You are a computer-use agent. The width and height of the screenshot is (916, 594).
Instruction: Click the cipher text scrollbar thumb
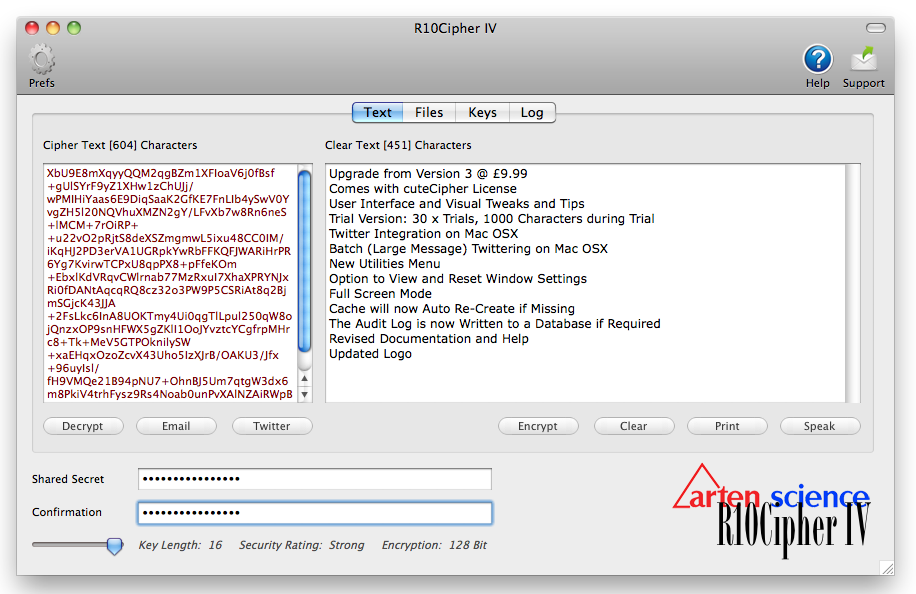pos(304,261)
